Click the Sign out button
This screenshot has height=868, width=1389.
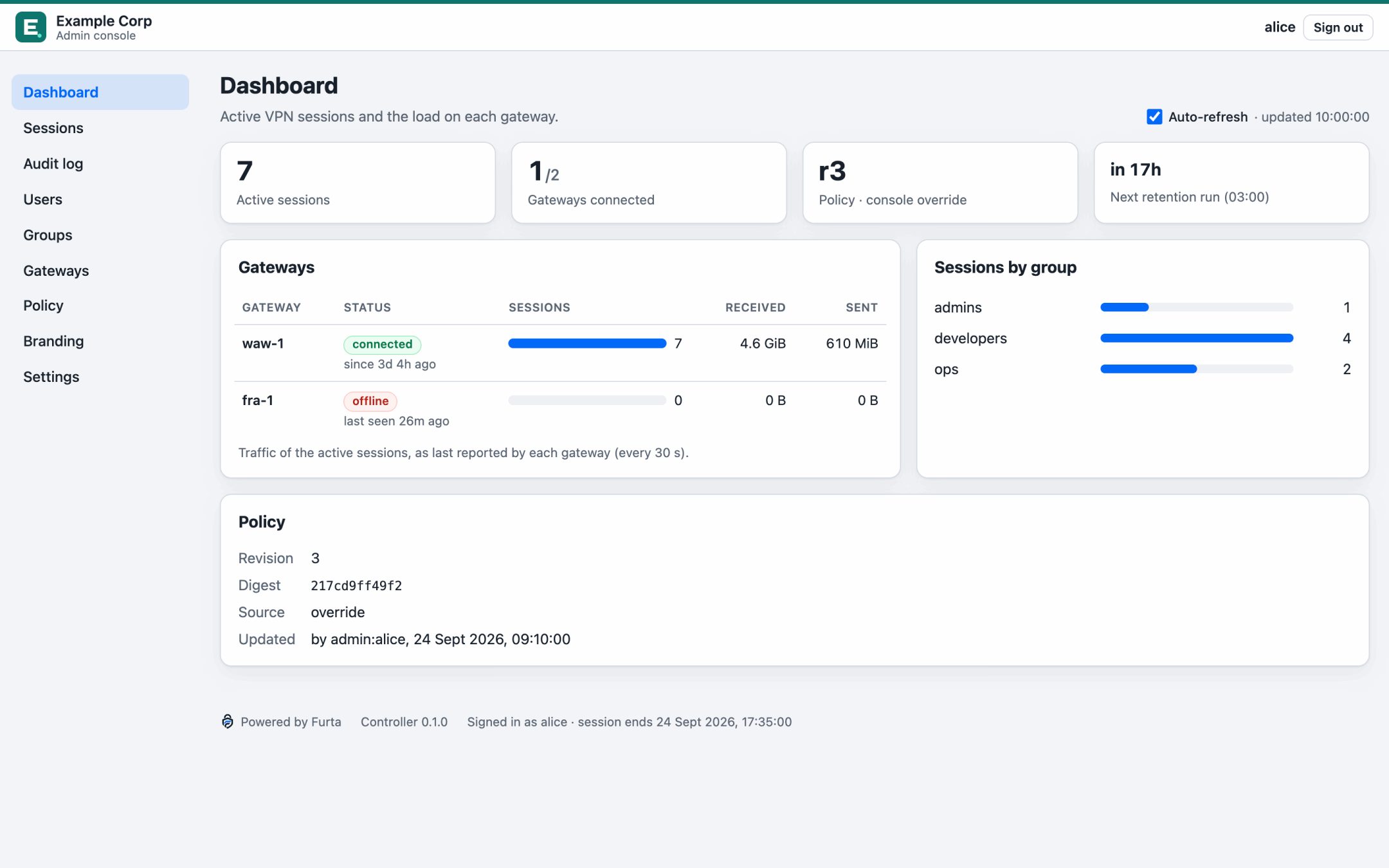coord(1338,27)
